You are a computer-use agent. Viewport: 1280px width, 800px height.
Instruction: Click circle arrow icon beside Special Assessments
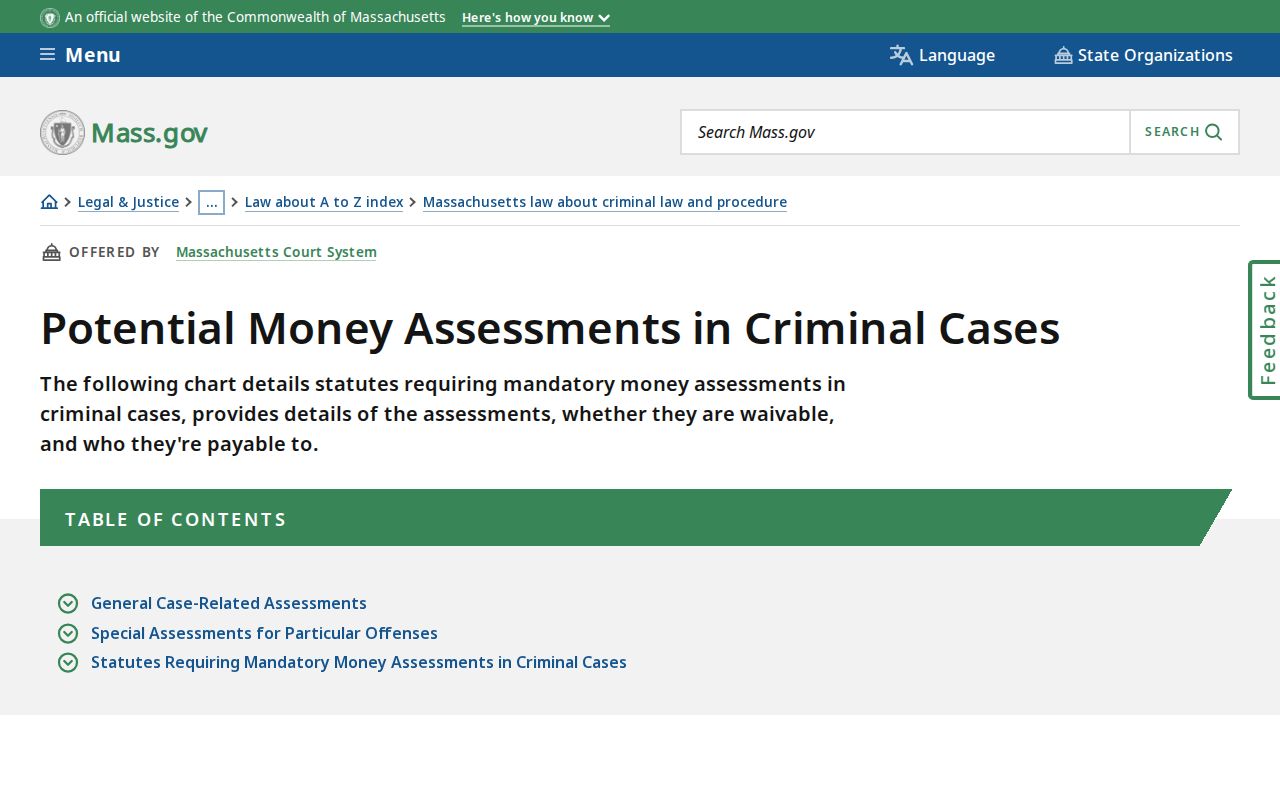click(x=68, y=633)
